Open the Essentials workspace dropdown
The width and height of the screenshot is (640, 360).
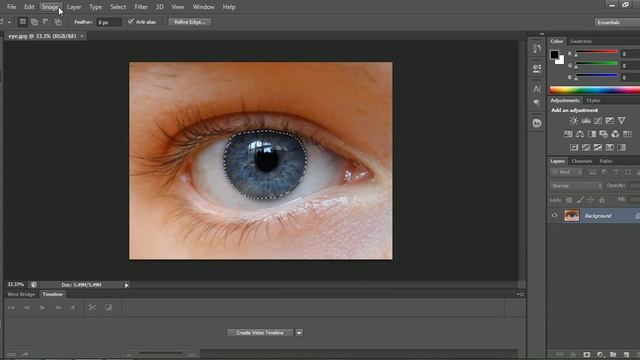(x=617, y=22)
